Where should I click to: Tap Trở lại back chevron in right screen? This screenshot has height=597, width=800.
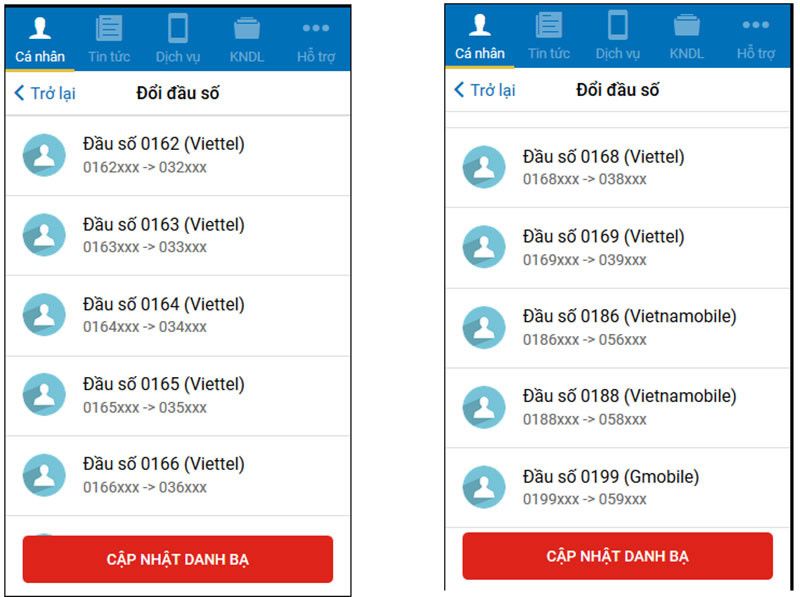(459, 90)
